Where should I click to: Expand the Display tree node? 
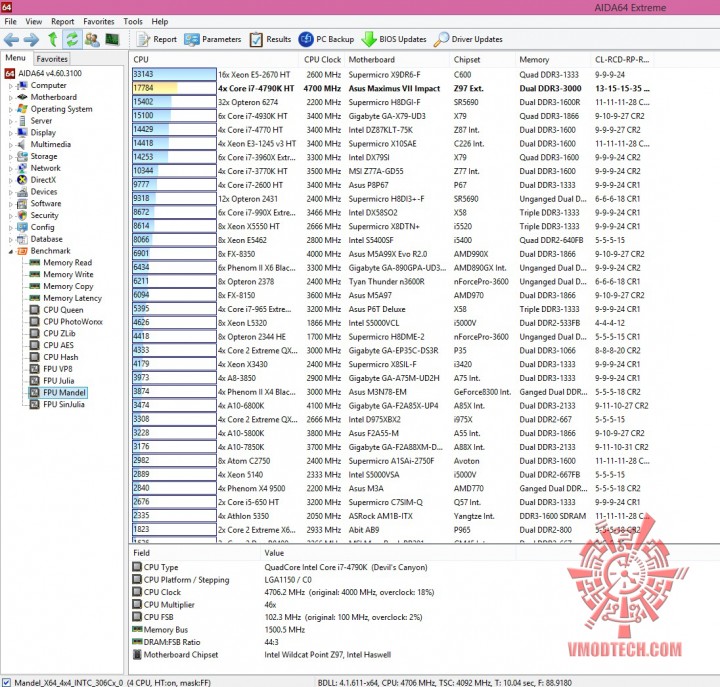click(x=11, y=133)
